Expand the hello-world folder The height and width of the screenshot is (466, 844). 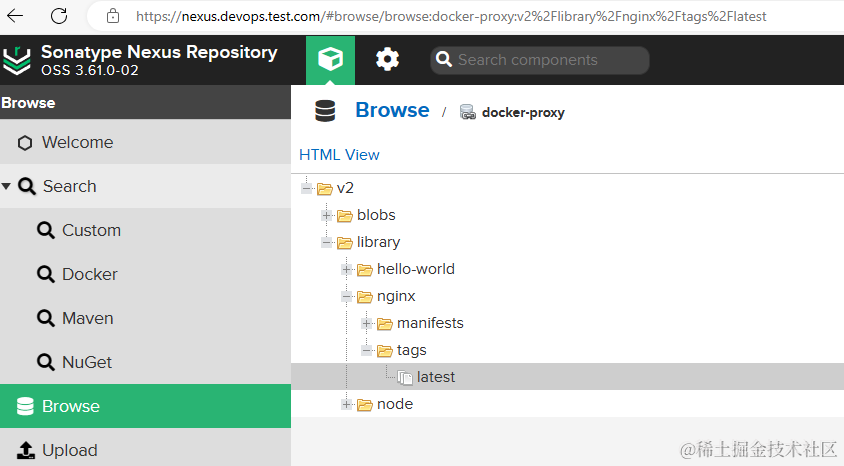(x=347, y=269)
